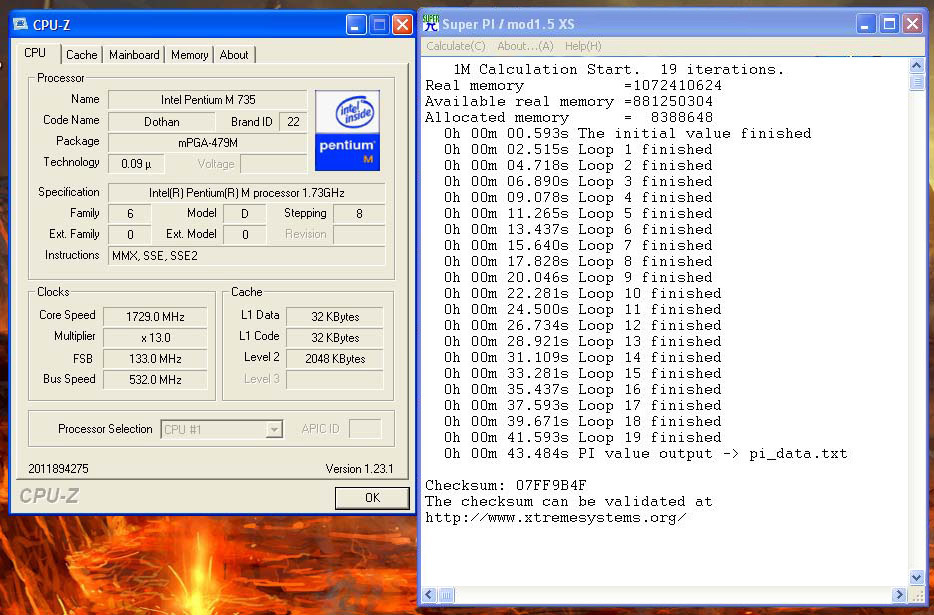Click the Bus Speed value '532.0 MHz'

point(155,379)
